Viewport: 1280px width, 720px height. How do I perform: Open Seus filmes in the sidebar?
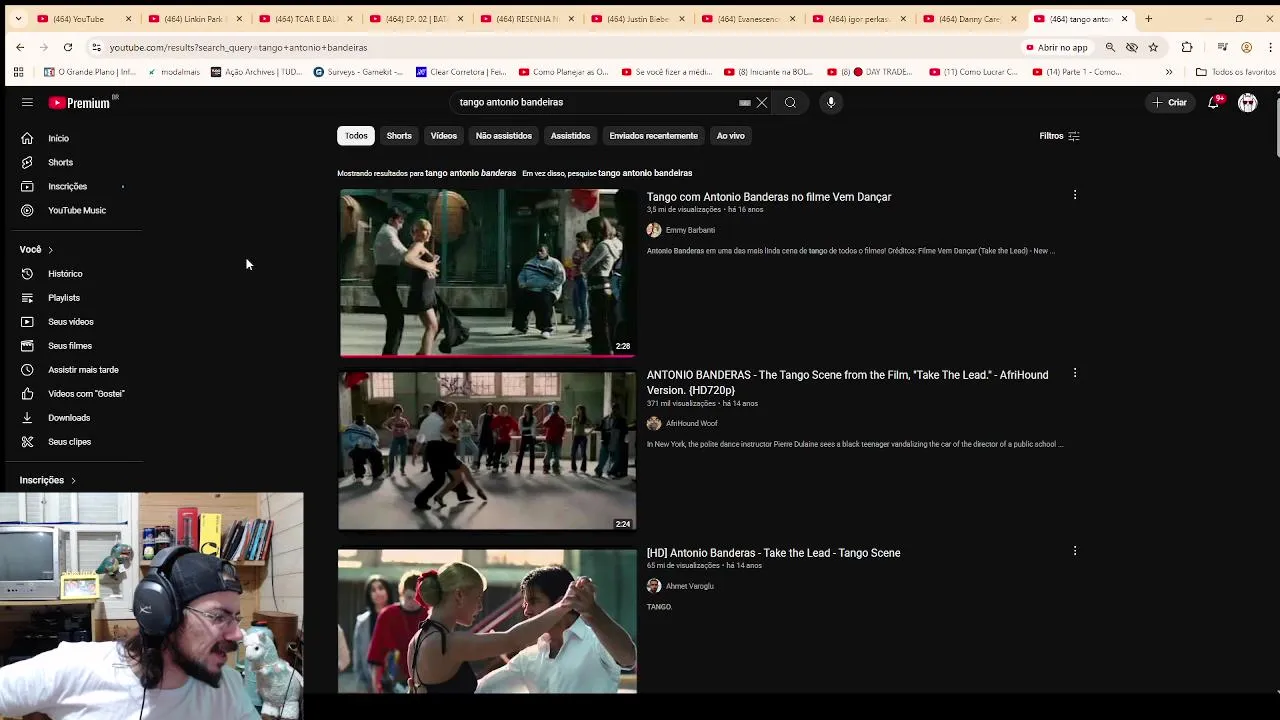[72, 345]
